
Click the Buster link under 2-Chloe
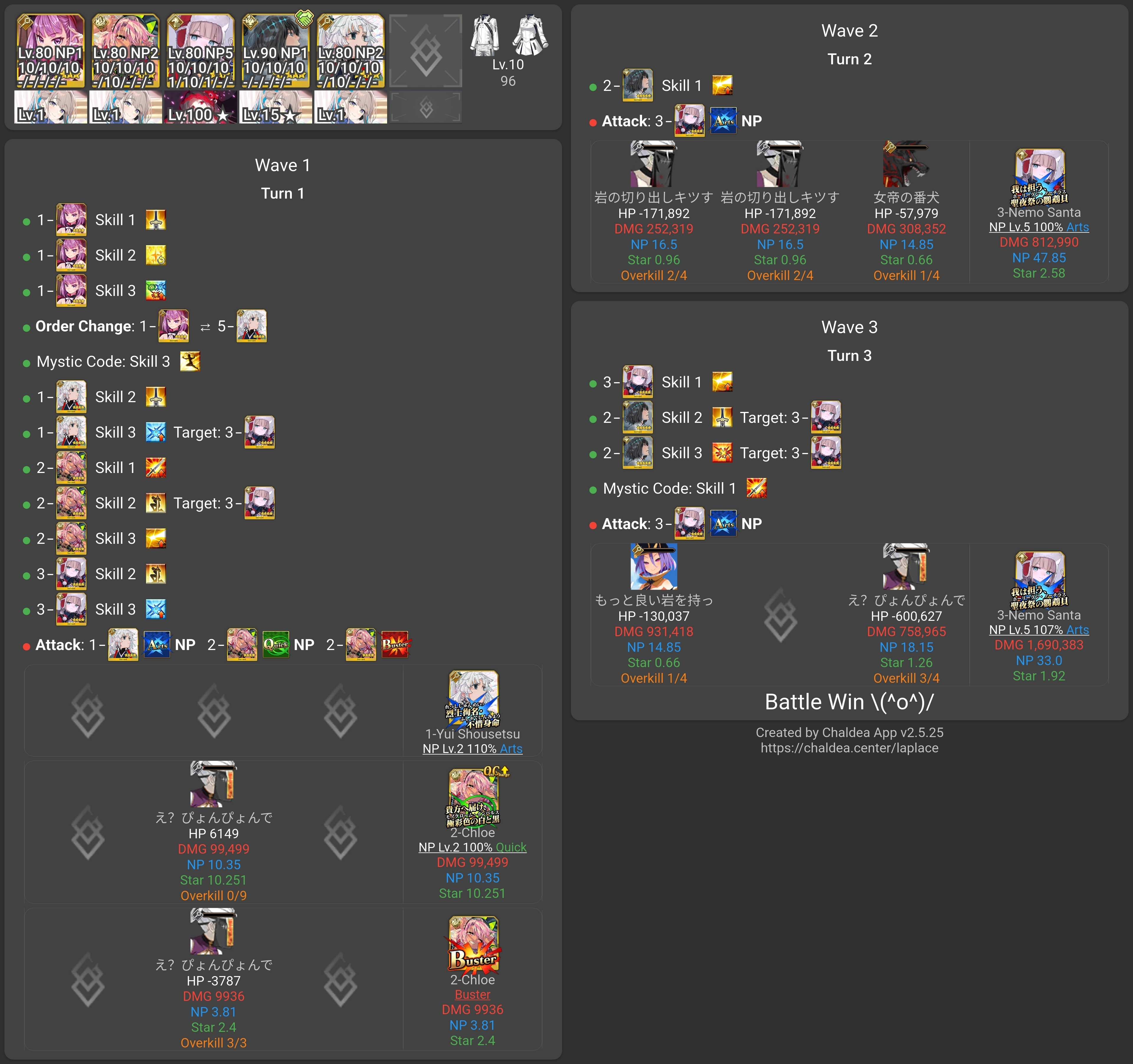tap(472, 994)
